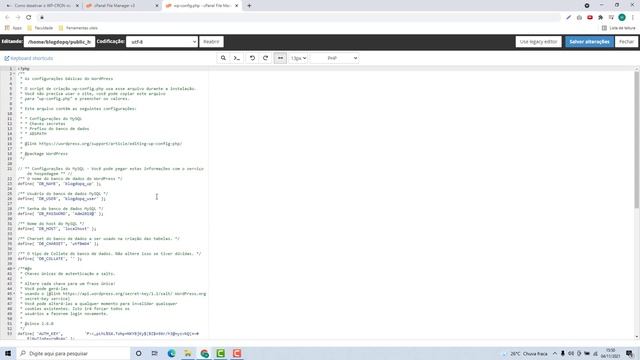Go back in browser history

pyautogui.click(x=7, y=17)
